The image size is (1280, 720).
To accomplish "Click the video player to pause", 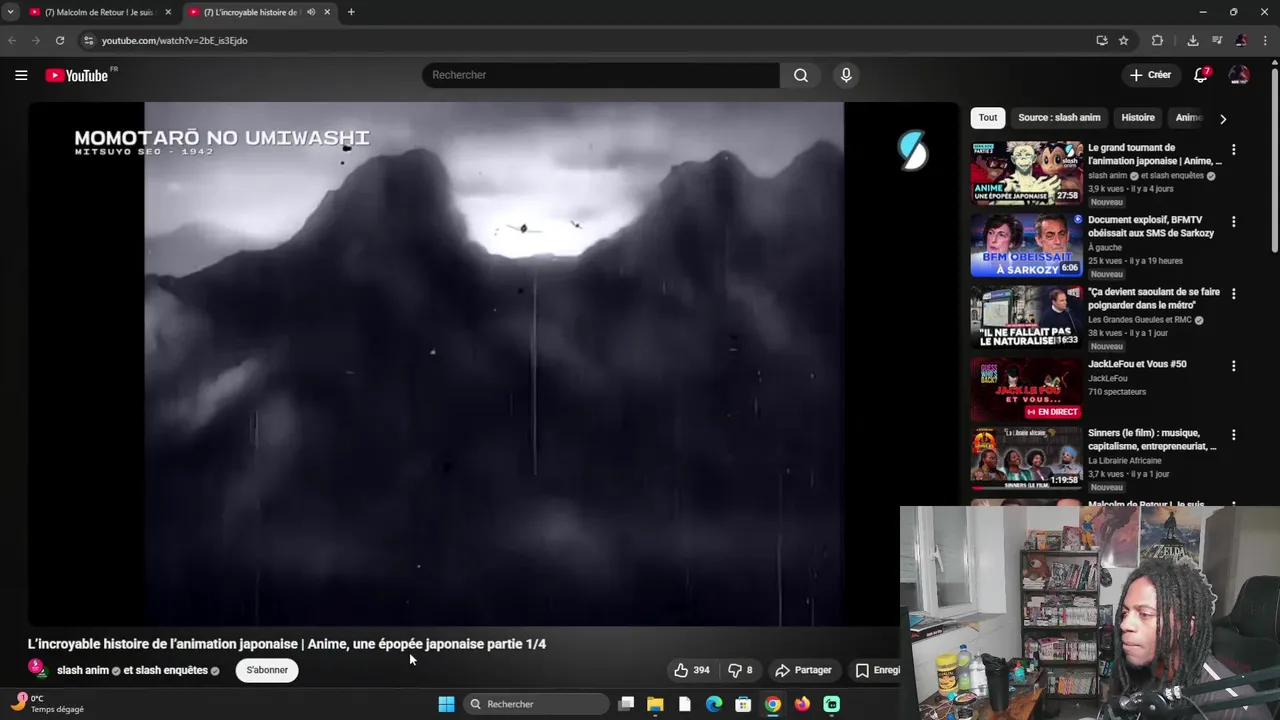I will coord(494,364).
